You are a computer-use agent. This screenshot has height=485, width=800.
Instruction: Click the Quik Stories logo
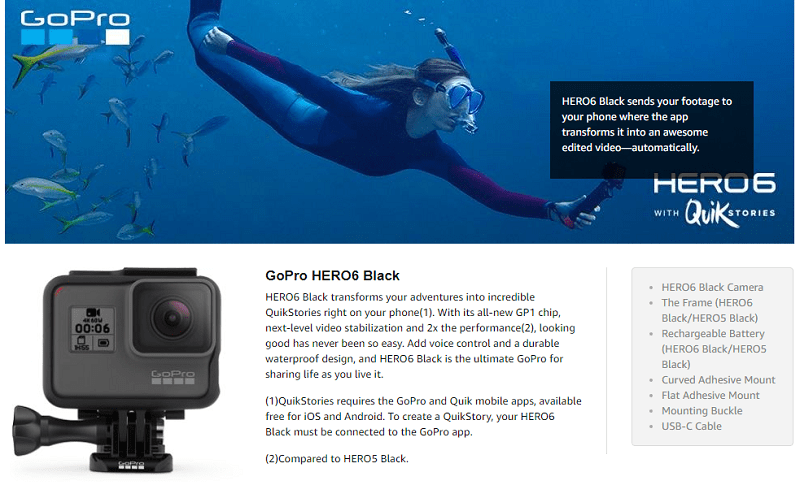point(715,213)
